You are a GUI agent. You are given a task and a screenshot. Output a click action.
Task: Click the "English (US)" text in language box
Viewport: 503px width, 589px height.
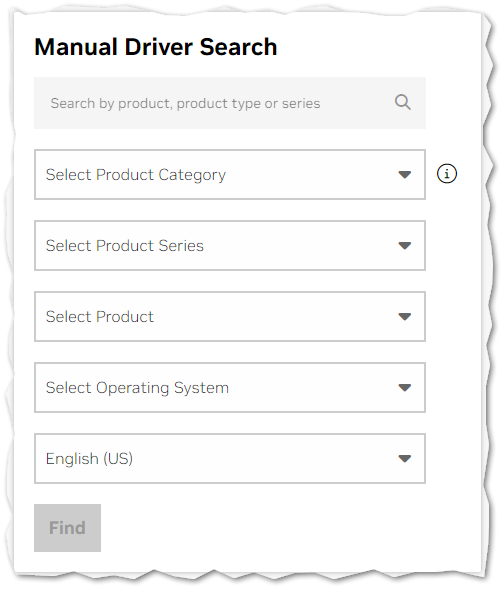(89, 459)
